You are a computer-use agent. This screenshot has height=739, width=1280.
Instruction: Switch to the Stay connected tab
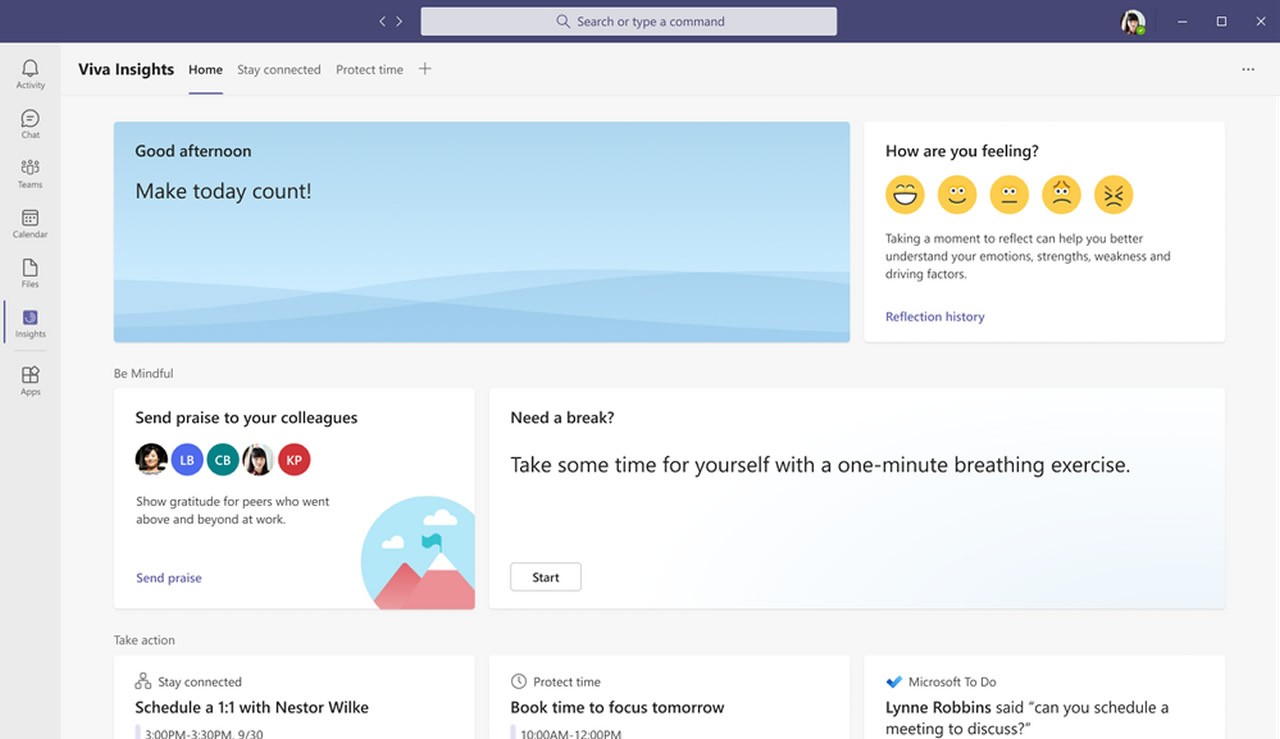[279, 69]
